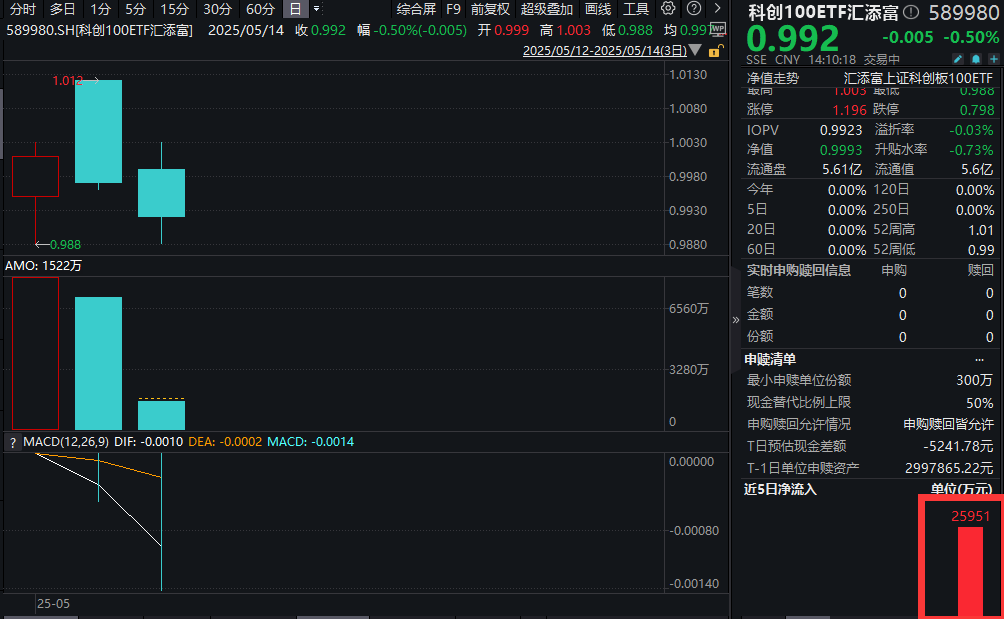The height and width of the screenshot is (619, 1004).
Task: Open chart settings gear icon
Action: pyautogui.click(x=669, y=9)
